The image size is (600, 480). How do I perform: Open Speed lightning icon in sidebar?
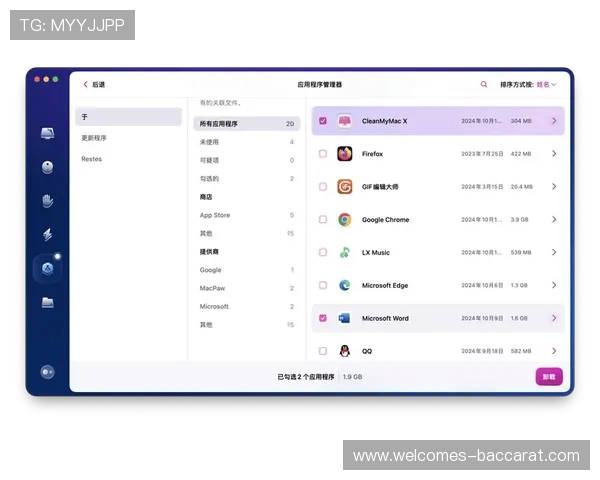click(47, 234)
